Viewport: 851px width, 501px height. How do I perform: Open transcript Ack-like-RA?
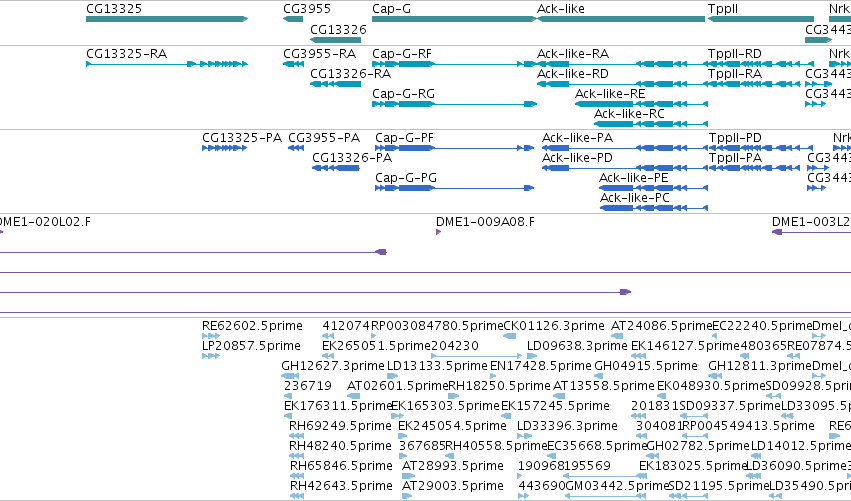(573, 54)
